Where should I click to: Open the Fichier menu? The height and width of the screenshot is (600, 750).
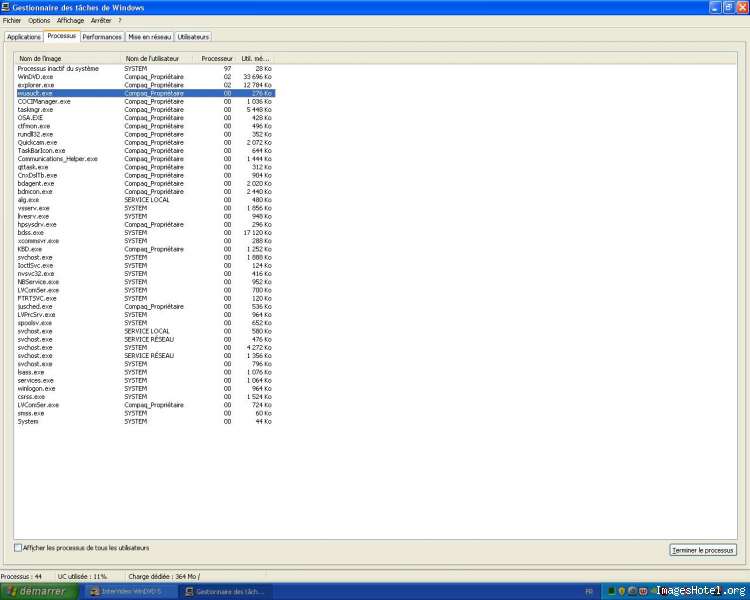tap(12, 21)
